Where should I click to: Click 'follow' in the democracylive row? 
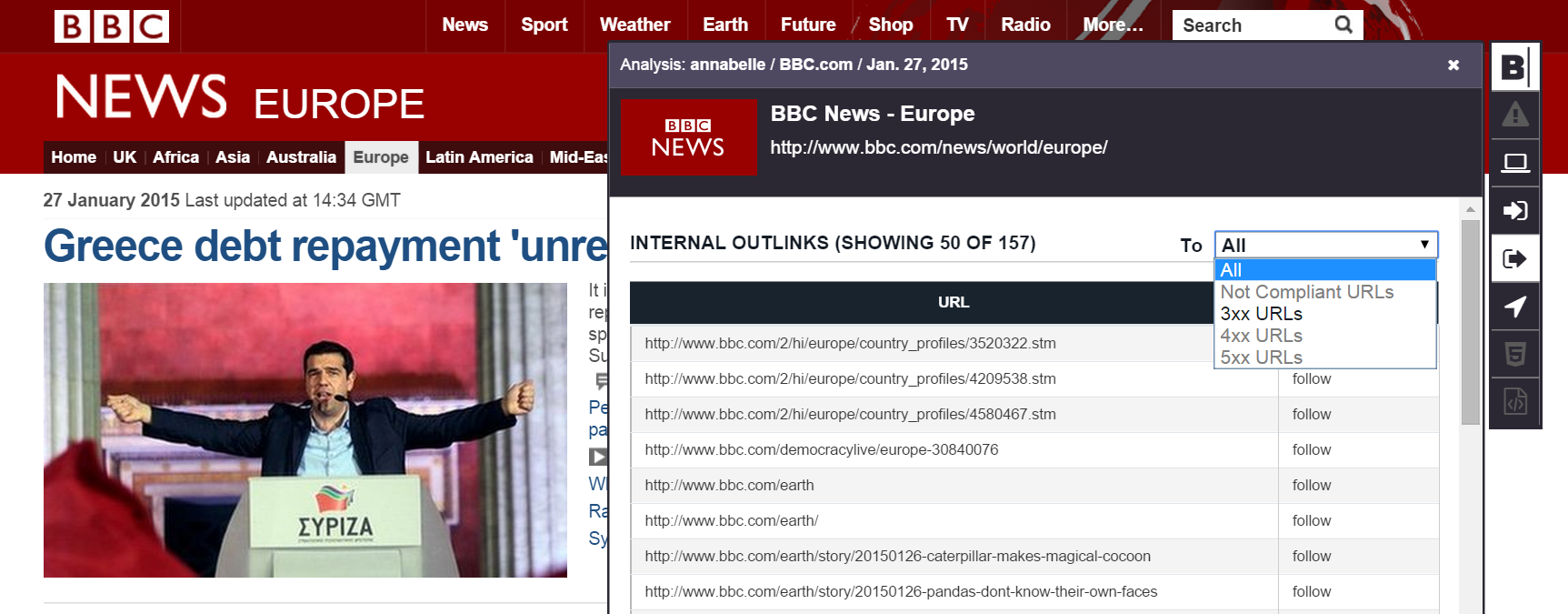point(1312,449)
